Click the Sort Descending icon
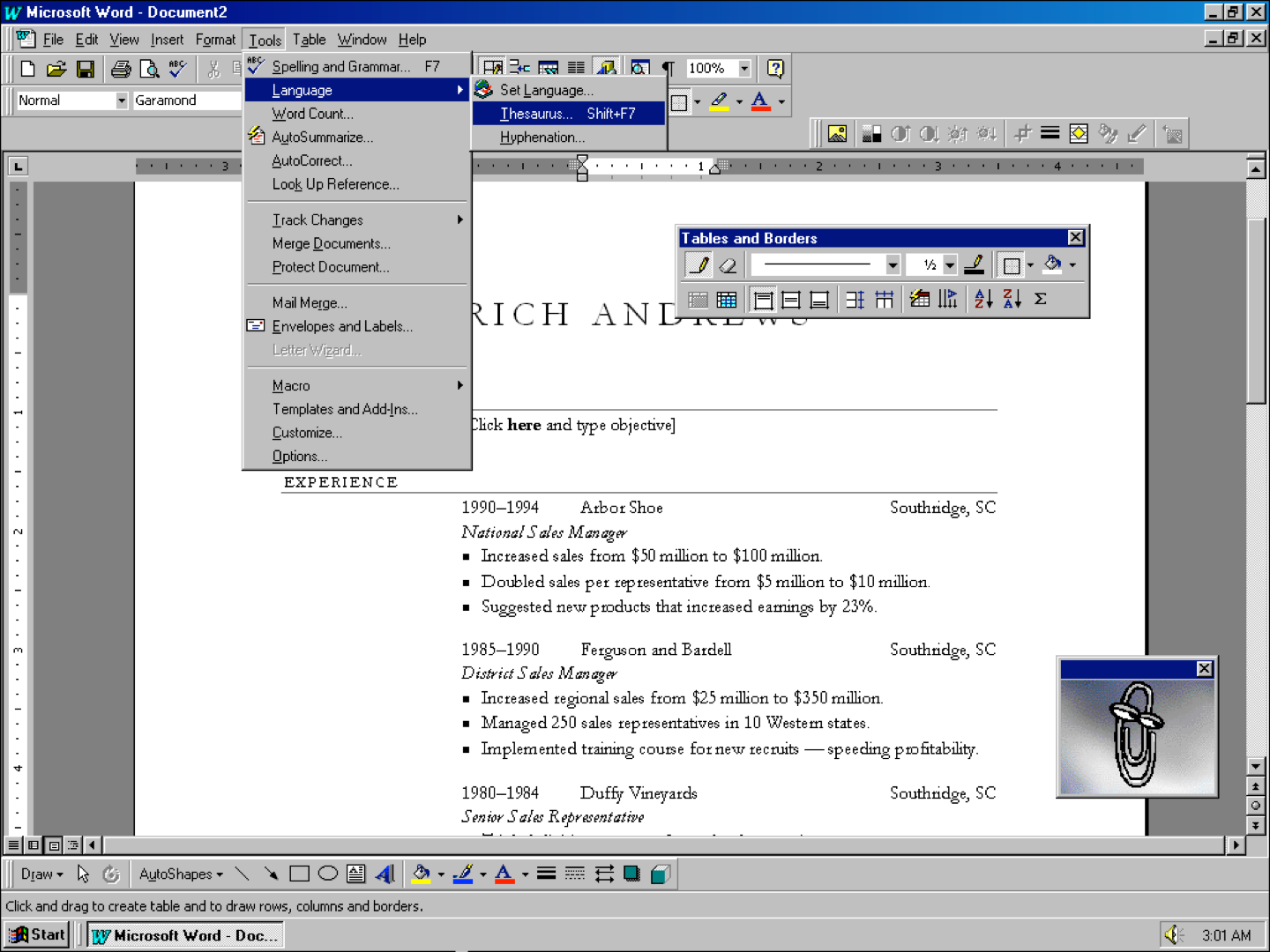The height and width of the screenshot is (952, 1270). pyautogui.click(x=1012, y=300)
